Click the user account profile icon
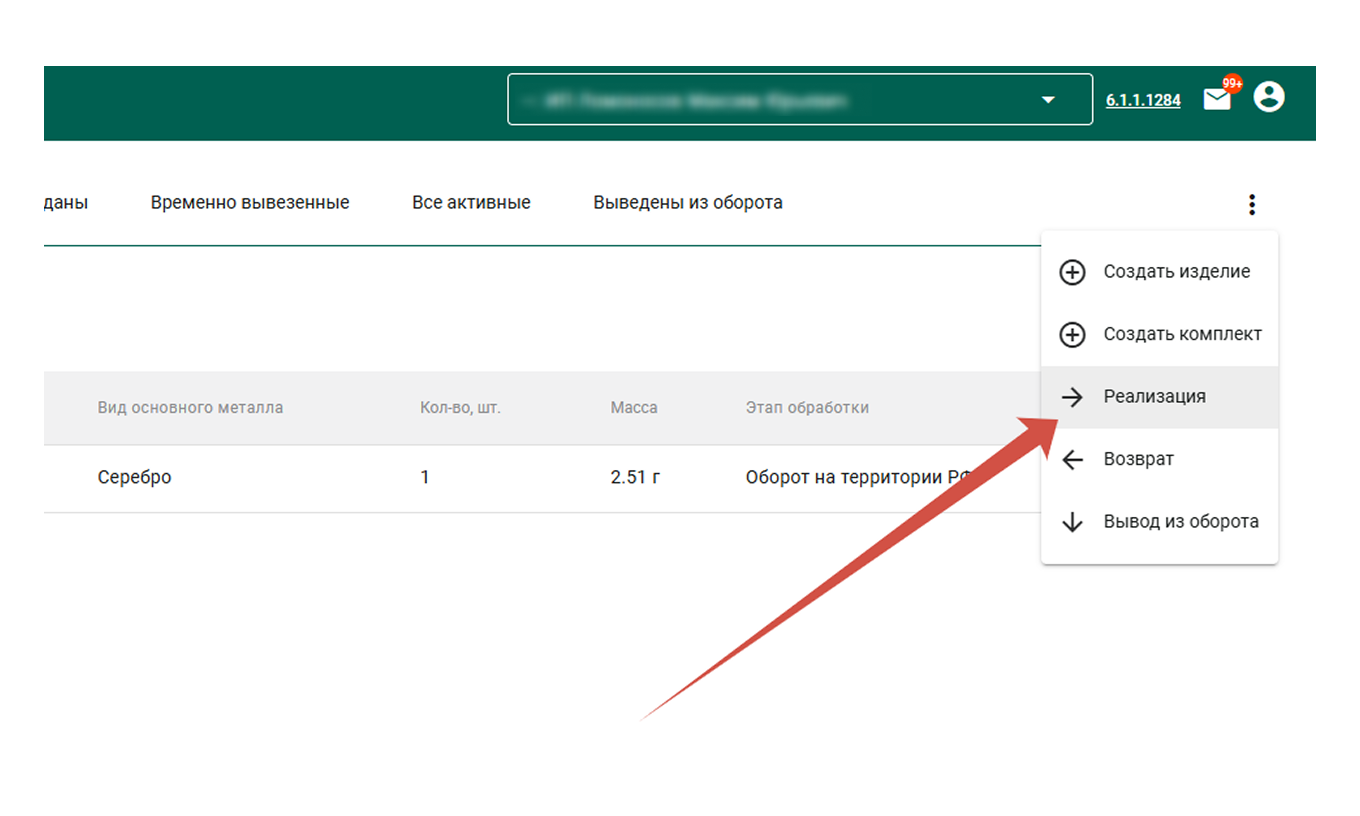 pos(1269,97)
